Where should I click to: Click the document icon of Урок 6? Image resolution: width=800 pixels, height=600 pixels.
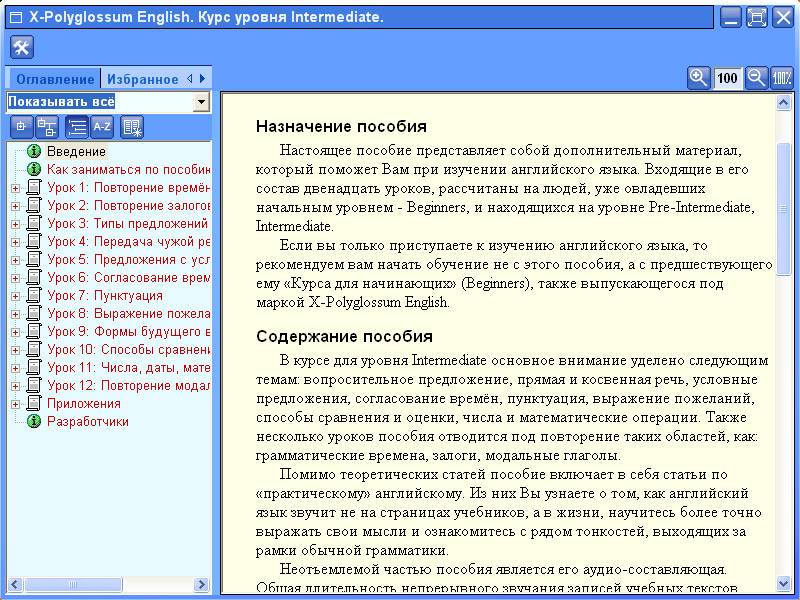pyautogui.click(x=34, y=277)
